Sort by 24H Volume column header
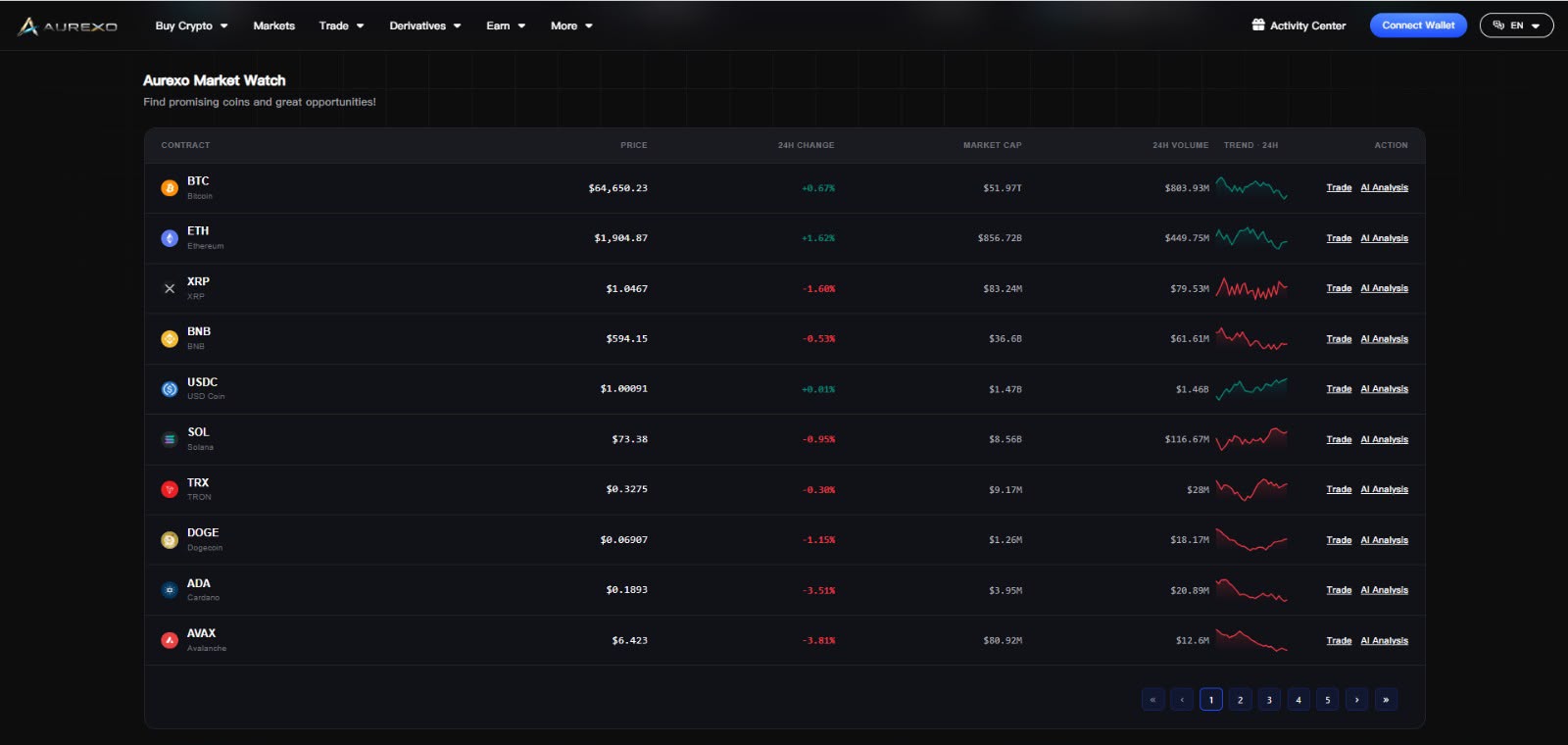The image size is (1568, 745). 1180,145
